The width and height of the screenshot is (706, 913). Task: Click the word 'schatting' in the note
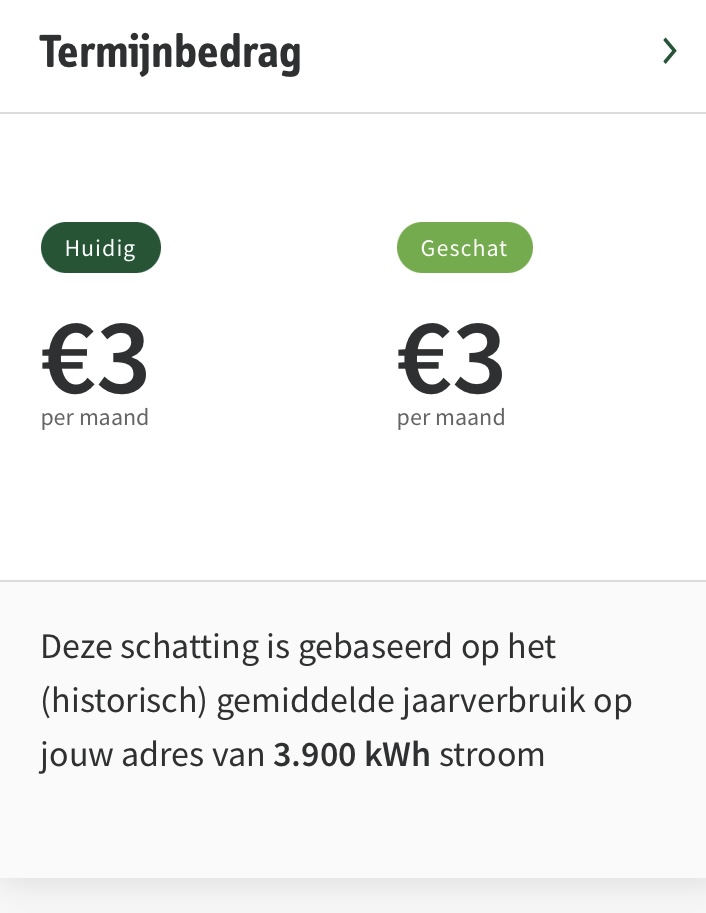coord(189,647)
